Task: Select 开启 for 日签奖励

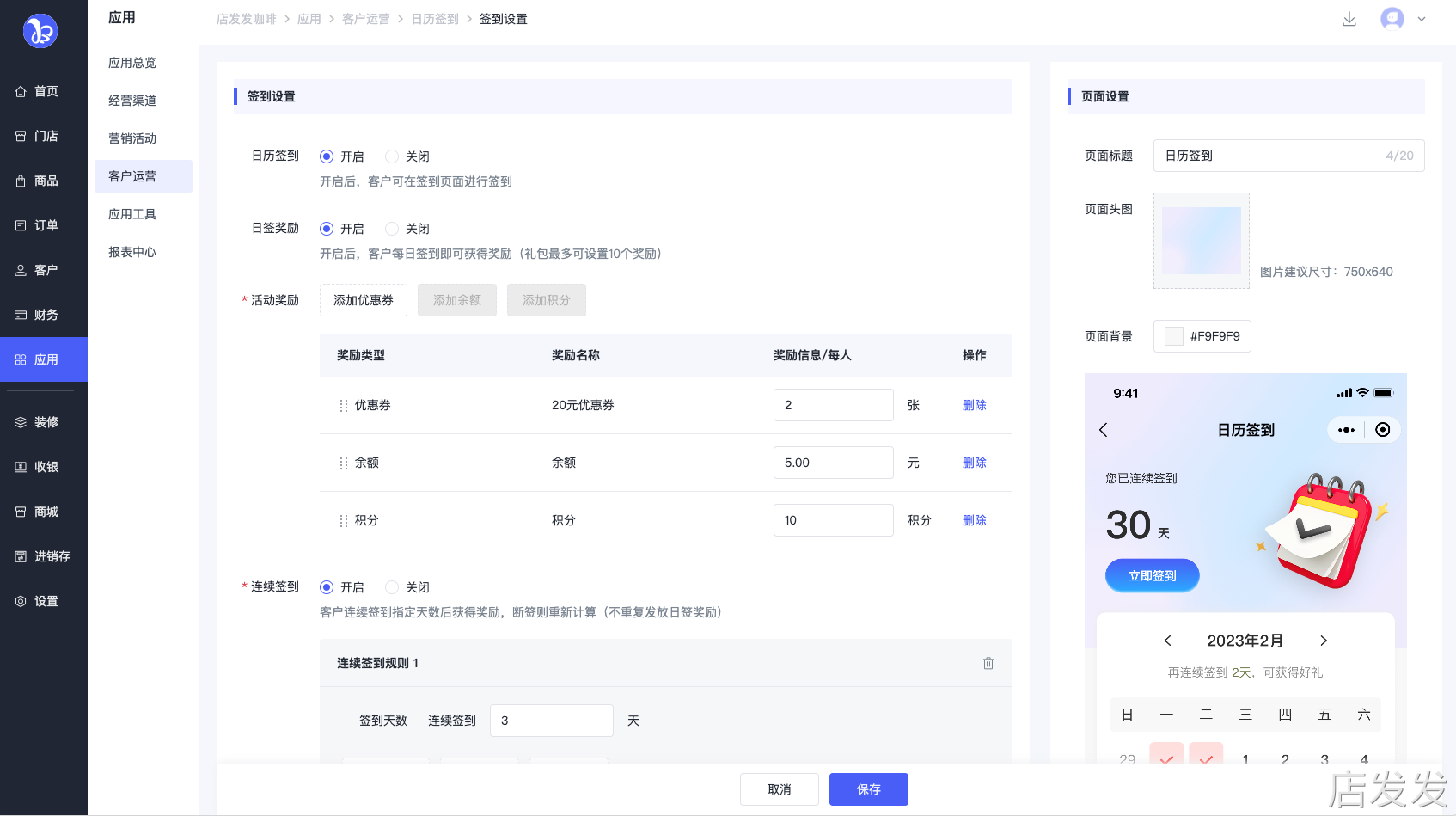Action: [x=327, y=229]
